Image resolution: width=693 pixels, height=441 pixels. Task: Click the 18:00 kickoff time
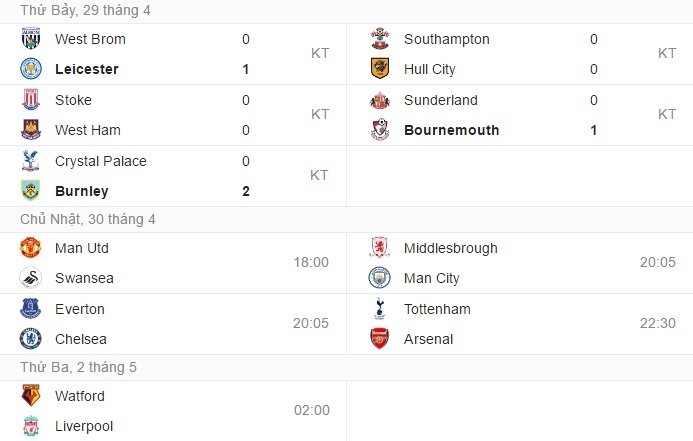point(311,262)
